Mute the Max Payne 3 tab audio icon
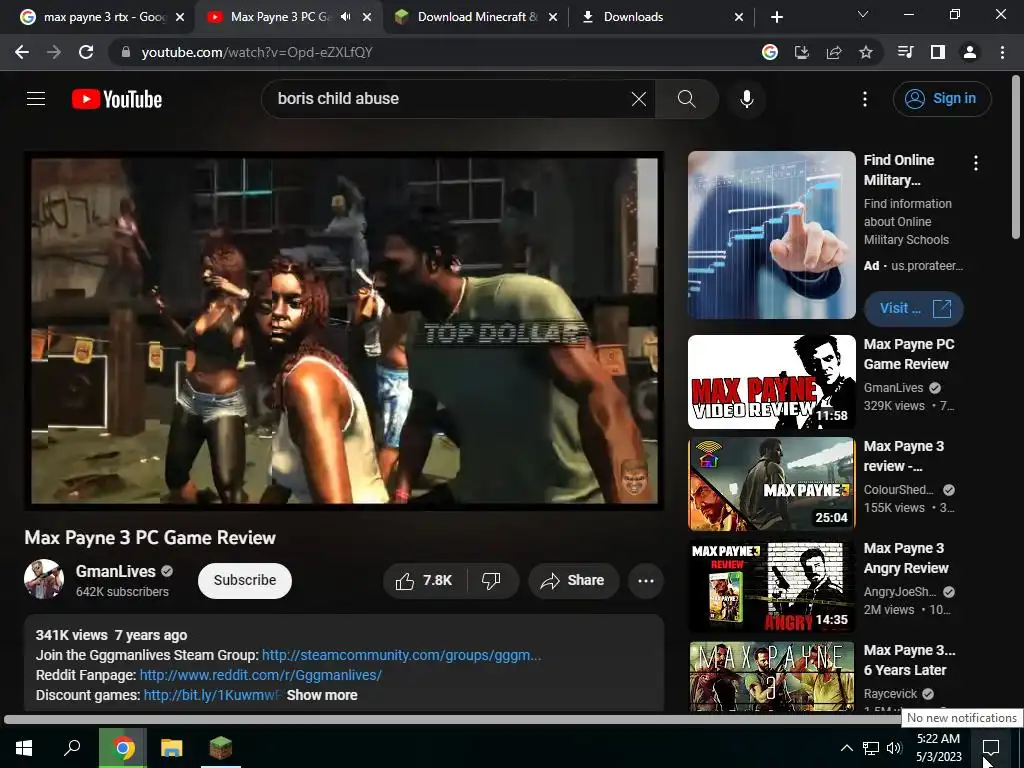Viewport: 1024px width, 768px height. (346, 17)
